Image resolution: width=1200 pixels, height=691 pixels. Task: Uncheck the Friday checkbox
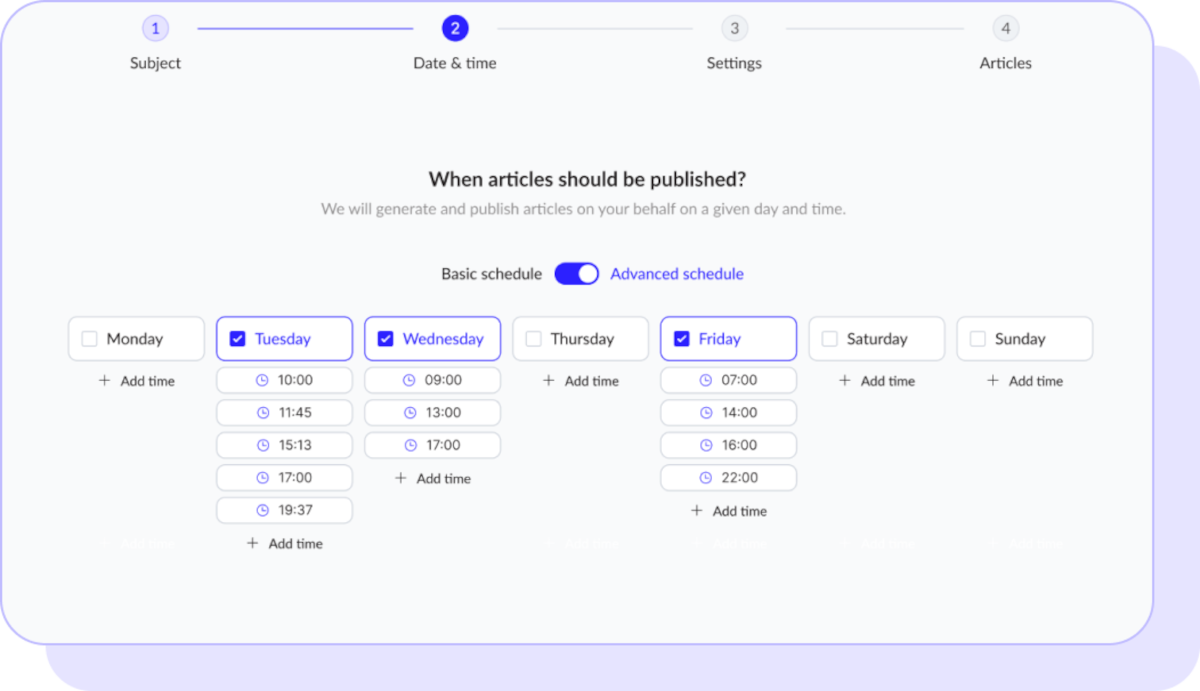click(x=681, y=339)
